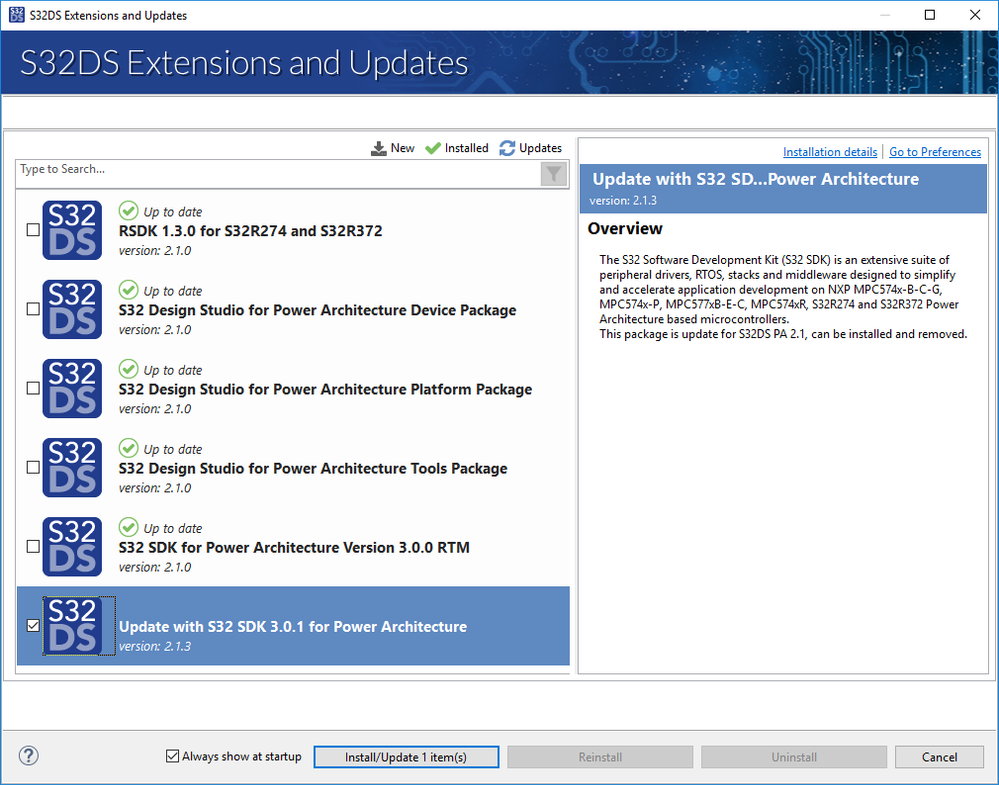Screen dimensions: 999x785
Task: Click the Installed green checkmark filter
Action: pyautogui.click(x=433, y=148)
